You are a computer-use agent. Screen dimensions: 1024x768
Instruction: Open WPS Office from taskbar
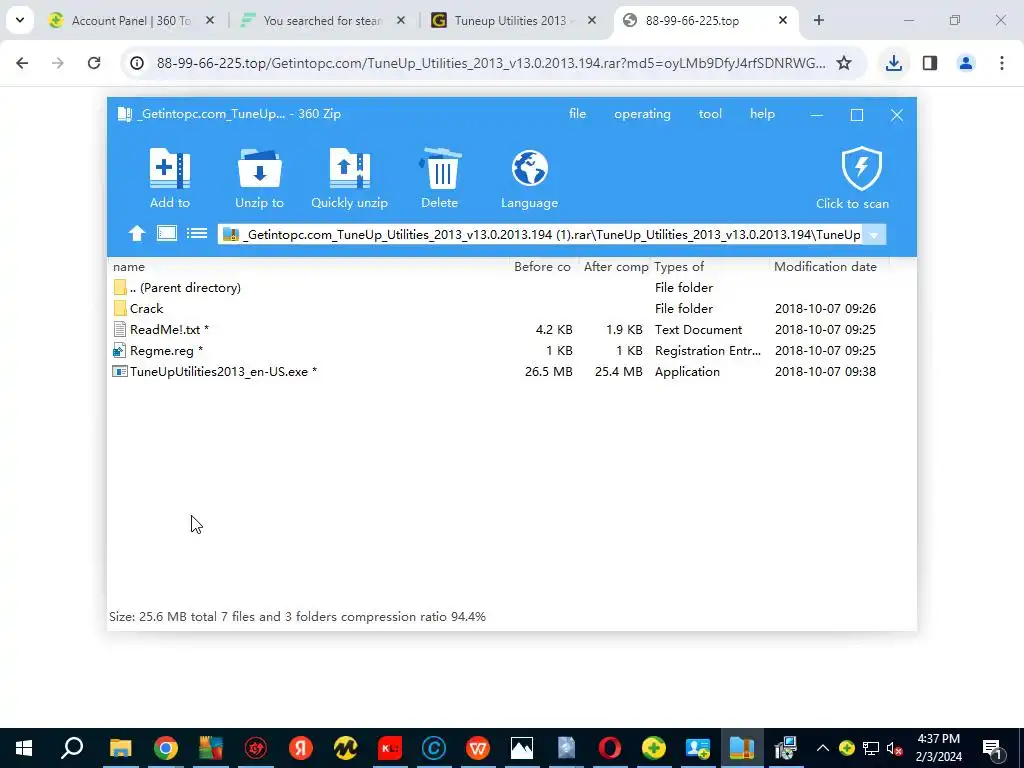click(478, 748)
